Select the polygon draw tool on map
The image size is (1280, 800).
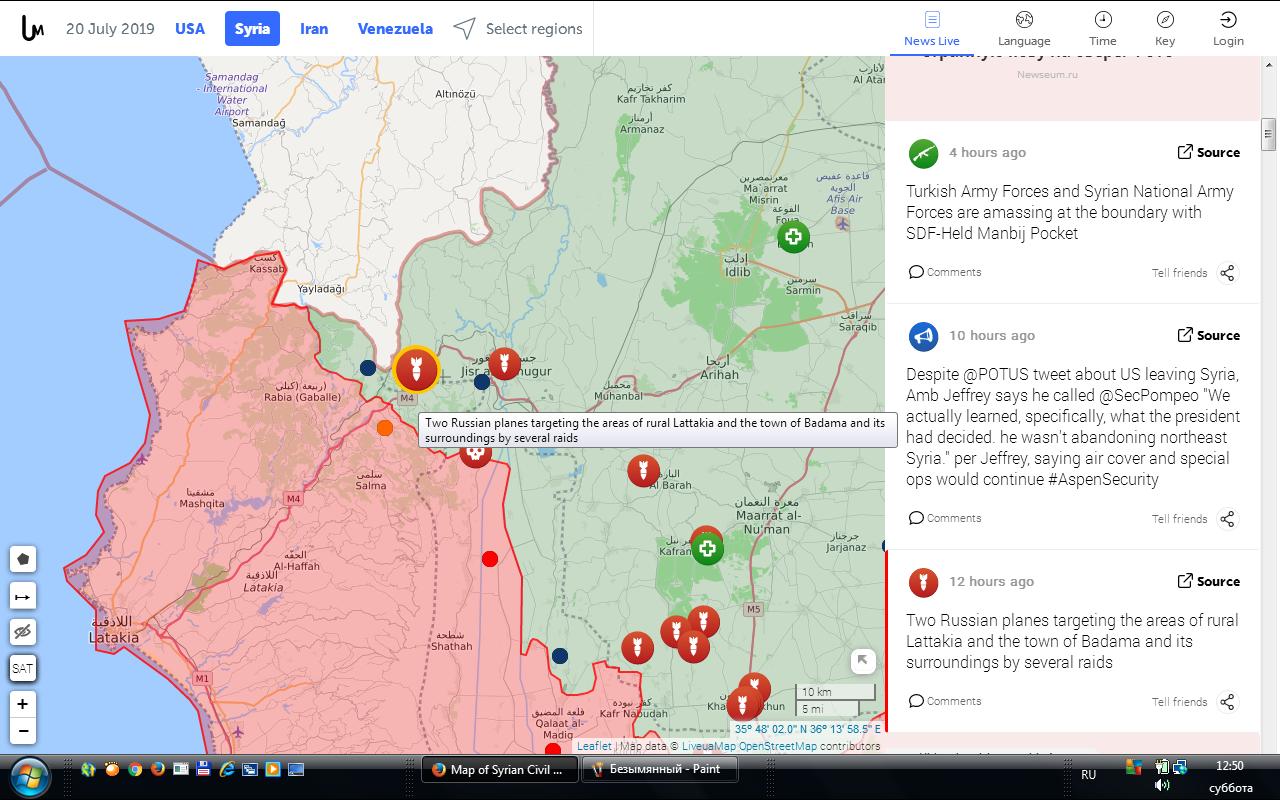23,559
